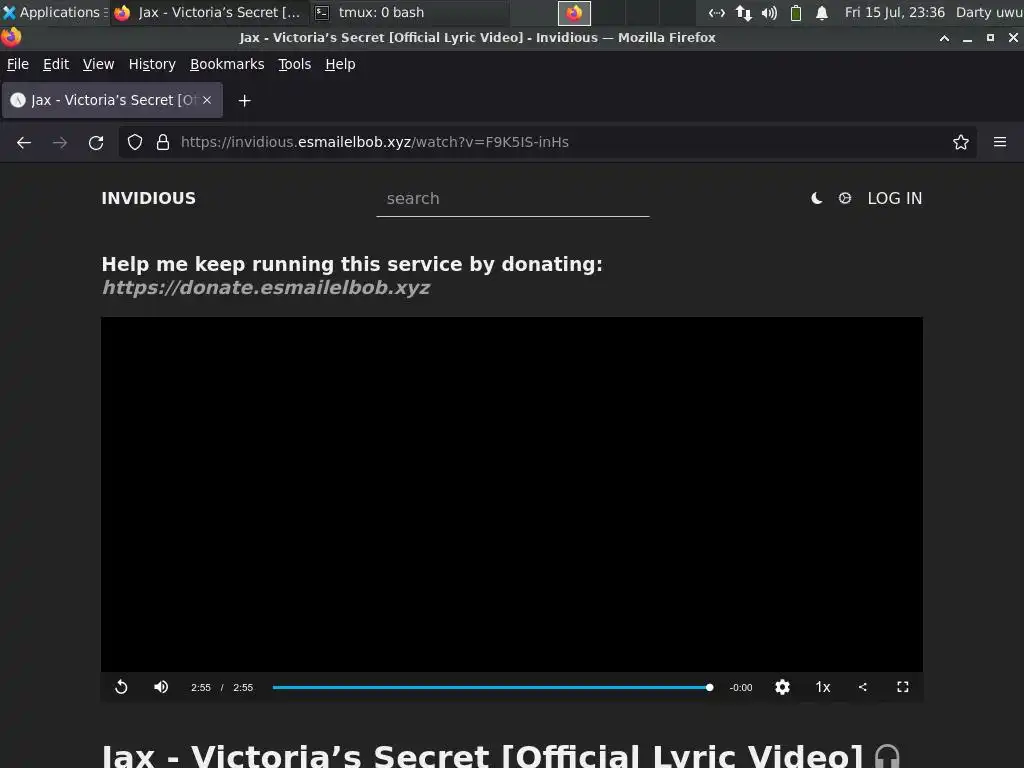Viewport: 1024px width, 768px height.
Task: Bookmark this page with star
Action: [960, 142]
